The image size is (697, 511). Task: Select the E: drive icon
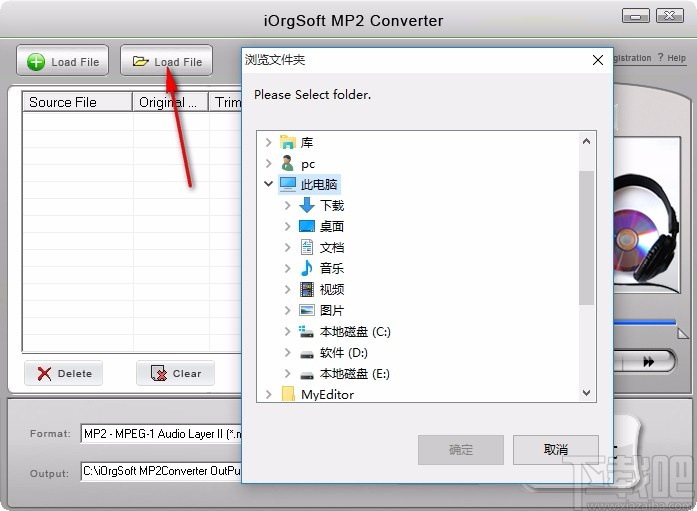coord(307,375)
